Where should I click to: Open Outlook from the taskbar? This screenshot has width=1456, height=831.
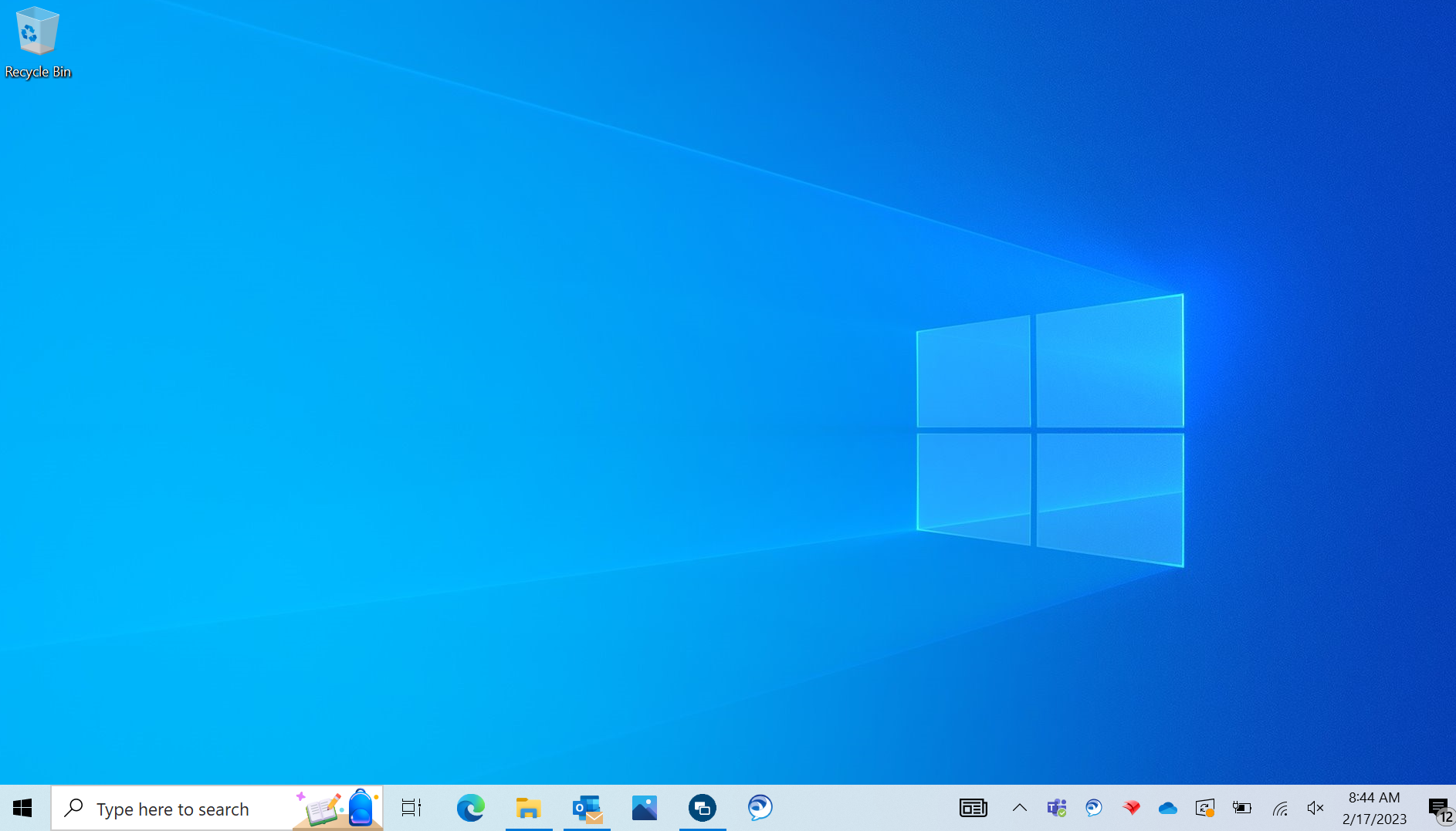pos(587,808)
